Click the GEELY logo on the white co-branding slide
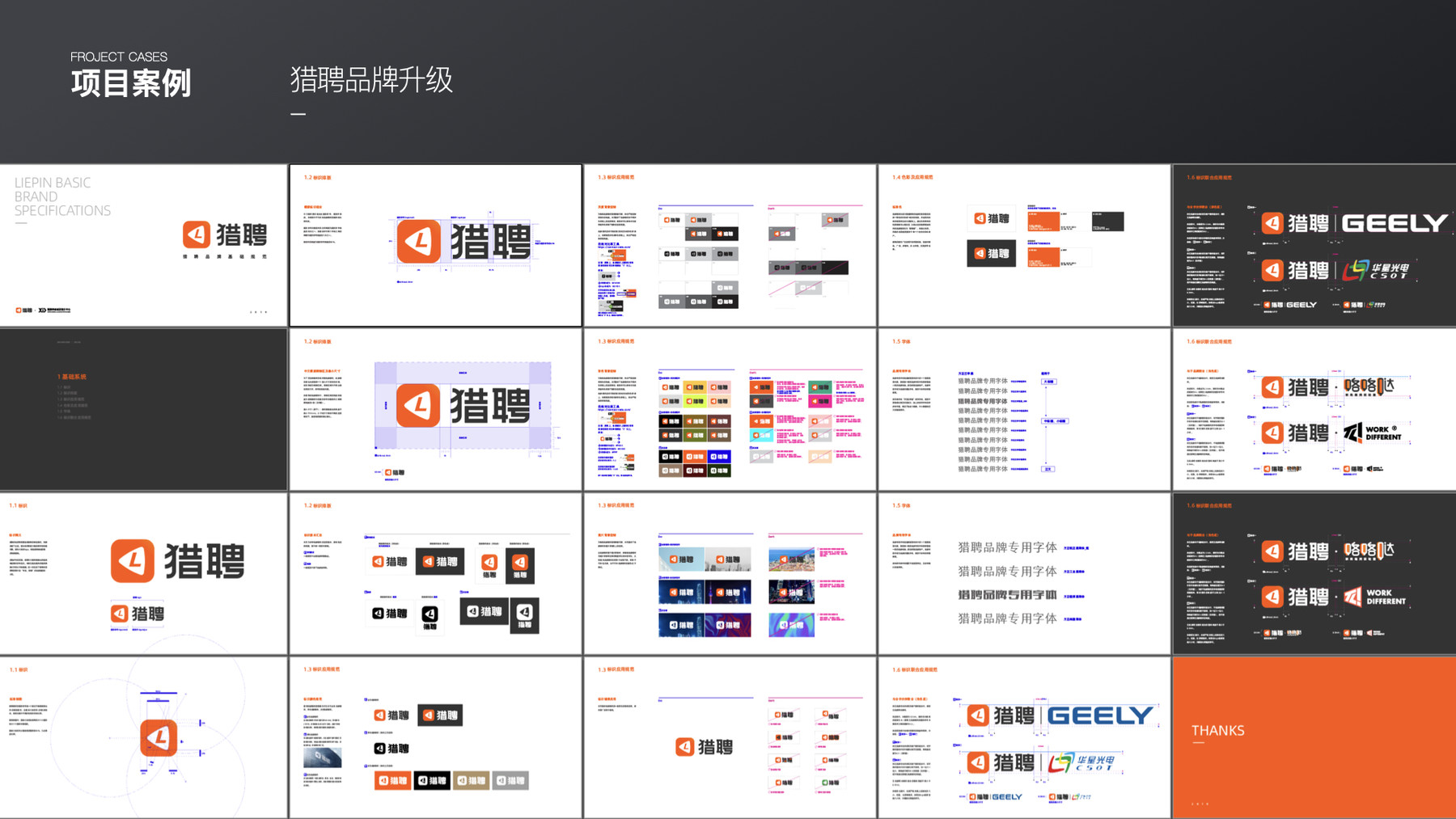The image size is (1456, 819). pos(1100,716)
